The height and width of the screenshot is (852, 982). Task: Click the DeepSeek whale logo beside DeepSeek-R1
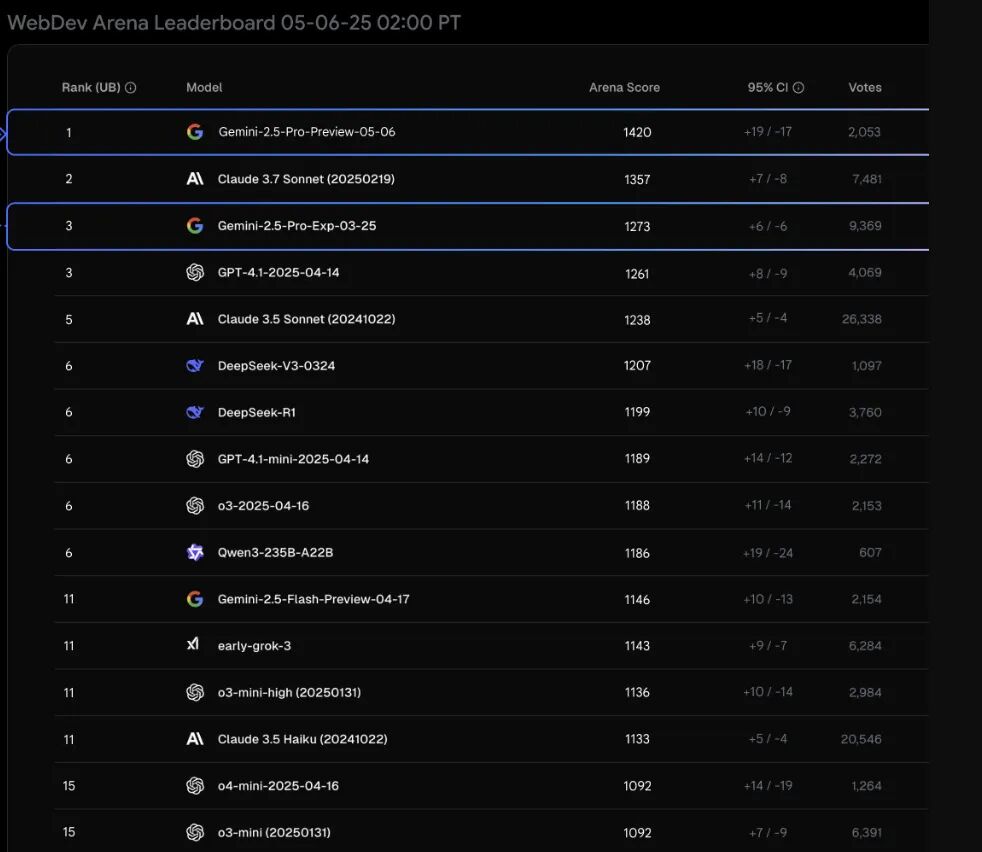click(x=195, y=412)
